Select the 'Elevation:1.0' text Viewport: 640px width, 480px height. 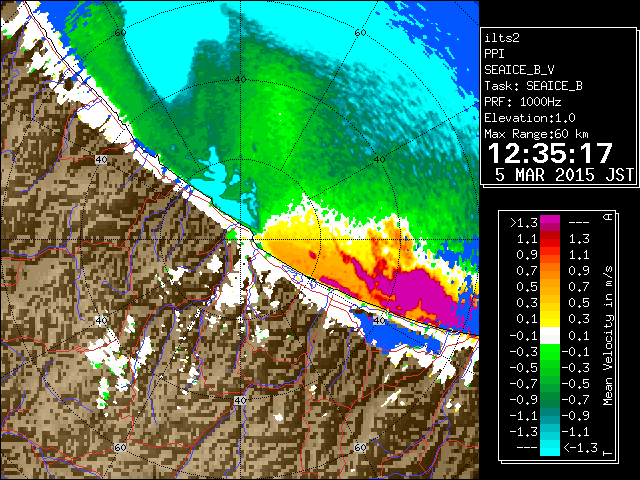click(530, 118)
